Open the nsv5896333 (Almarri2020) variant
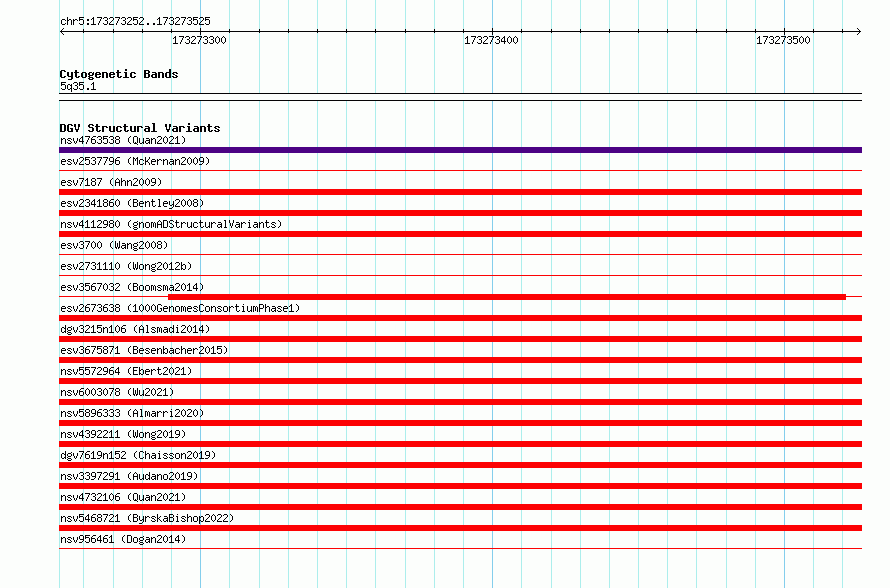 132,413
